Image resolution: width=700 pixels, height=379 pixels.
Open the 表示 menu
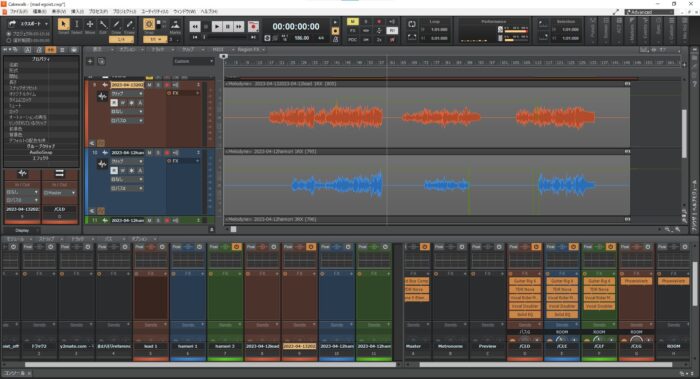click(x=58, y=11)
